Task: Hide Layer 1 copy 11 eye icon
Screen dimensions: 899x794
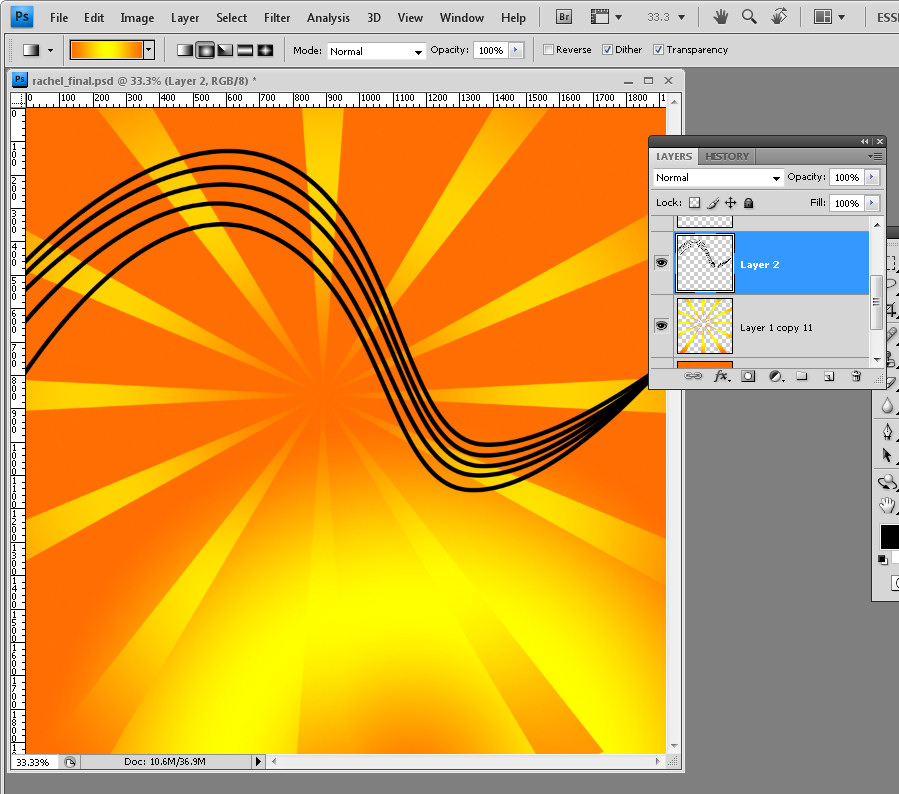Action: pyautogui.click(x=661, y=326)
